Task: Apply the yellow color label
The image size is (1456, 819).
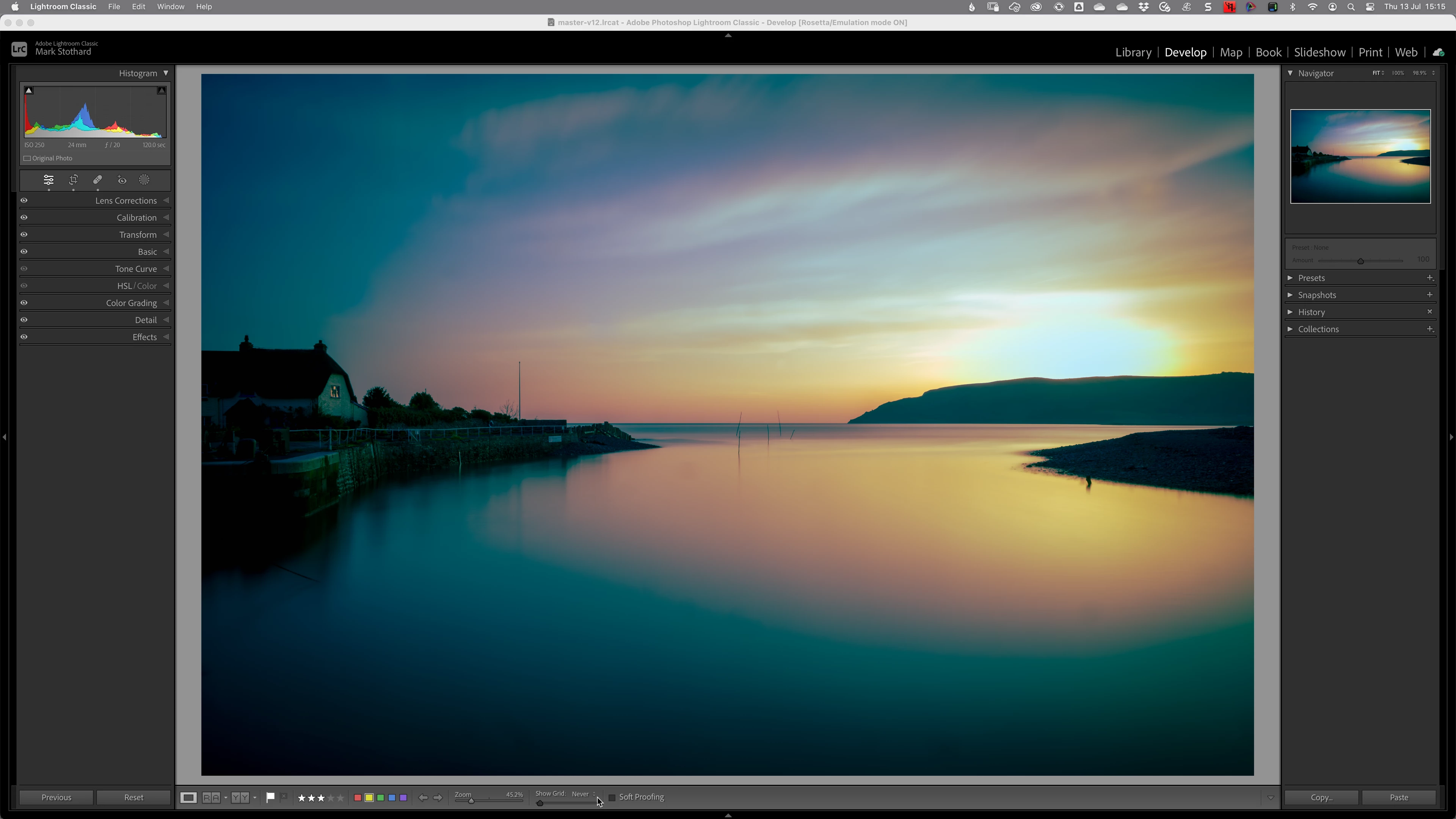Action: 369,797
